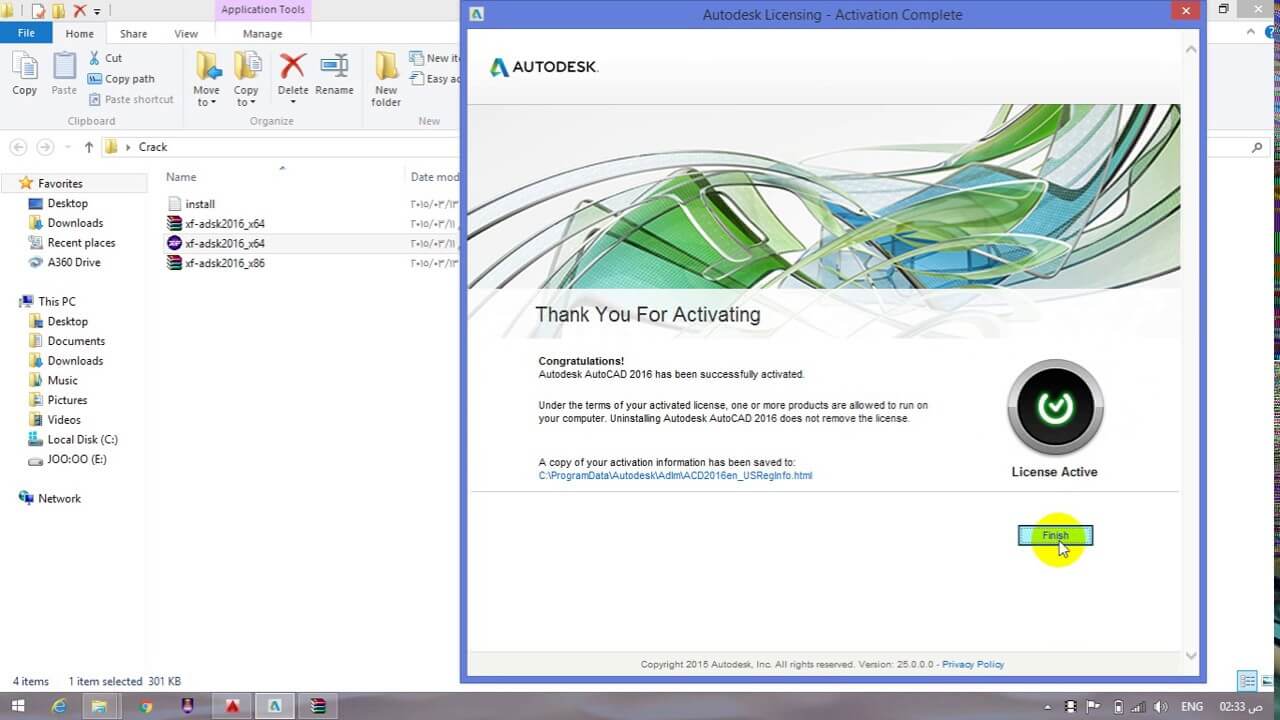Image resolution: width=1280 pixels, height=720 pixels.
Task: Click the Forward navigation arrow in Explorer
Action: [45, 147]
